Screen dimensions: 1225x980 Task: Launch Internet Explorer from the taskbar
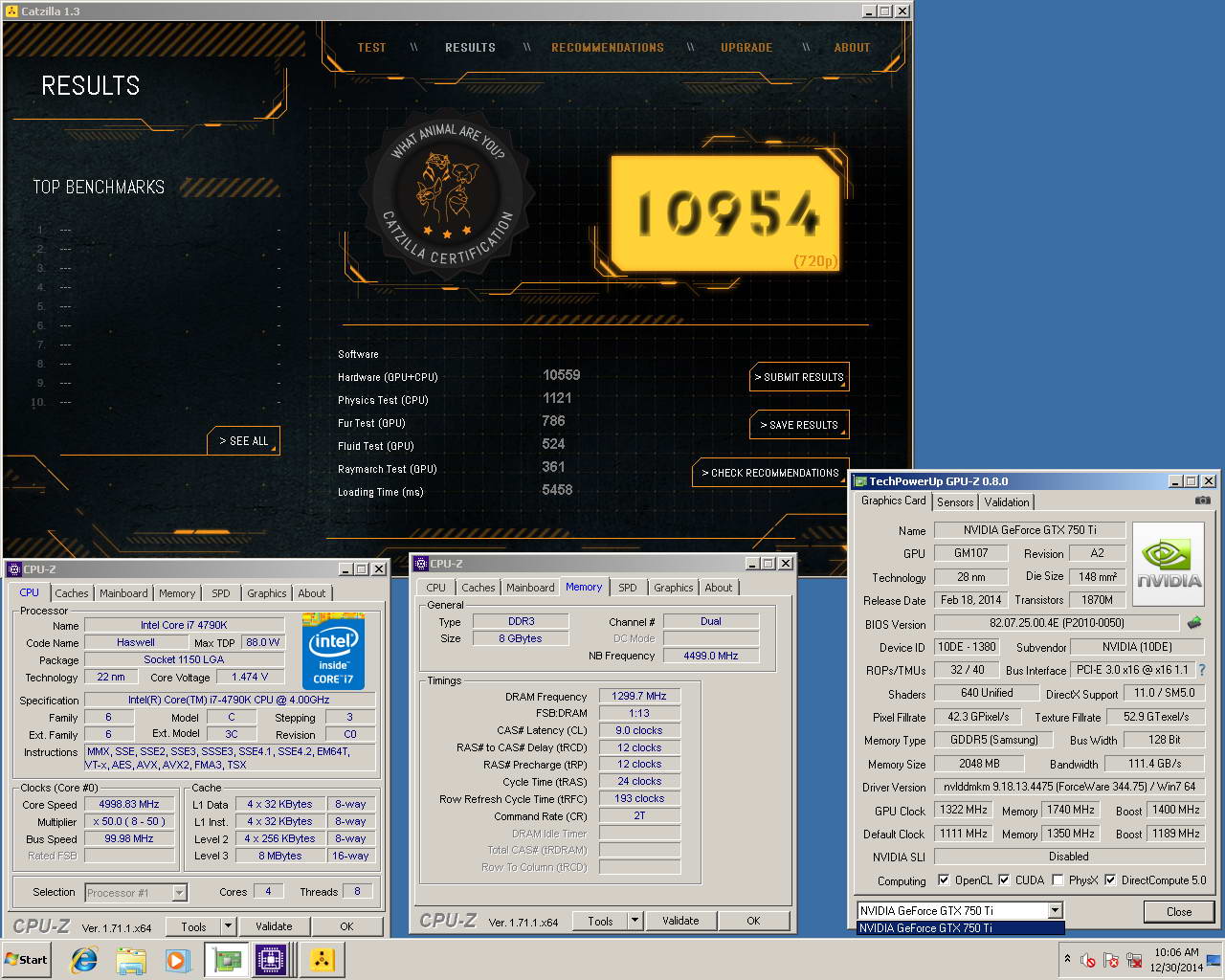pyautogui.click(x=84, y=960)
